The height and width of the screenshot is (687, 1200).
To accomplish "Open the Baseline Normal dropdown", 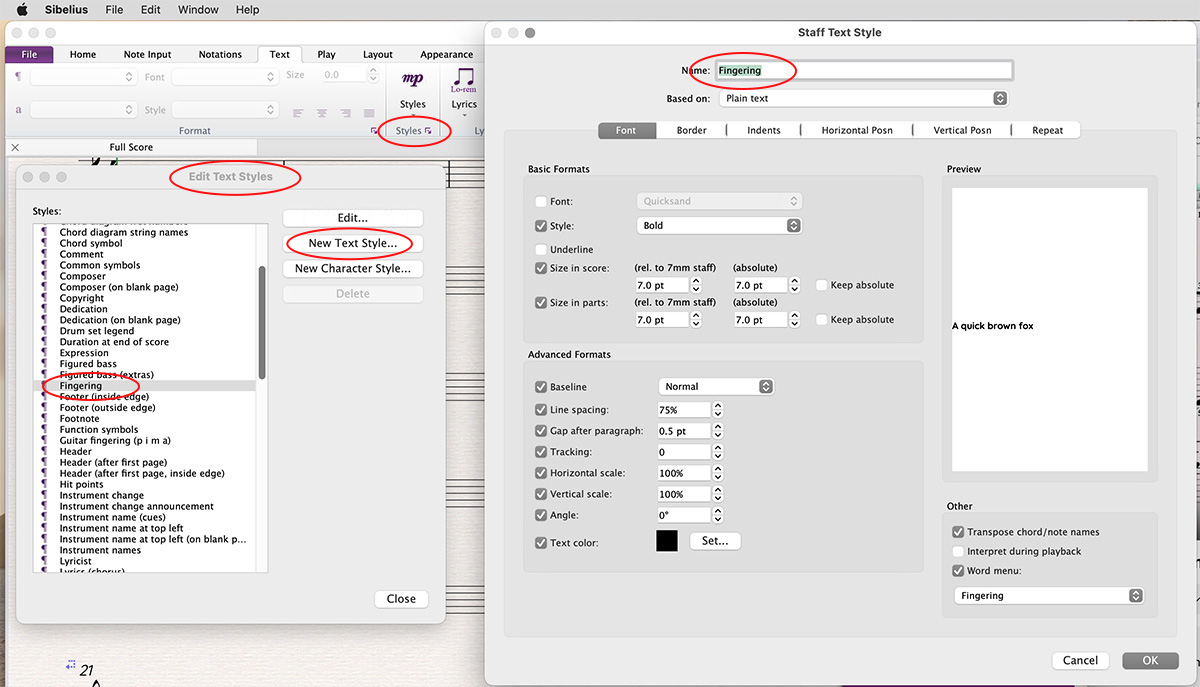I will [715, 386].
